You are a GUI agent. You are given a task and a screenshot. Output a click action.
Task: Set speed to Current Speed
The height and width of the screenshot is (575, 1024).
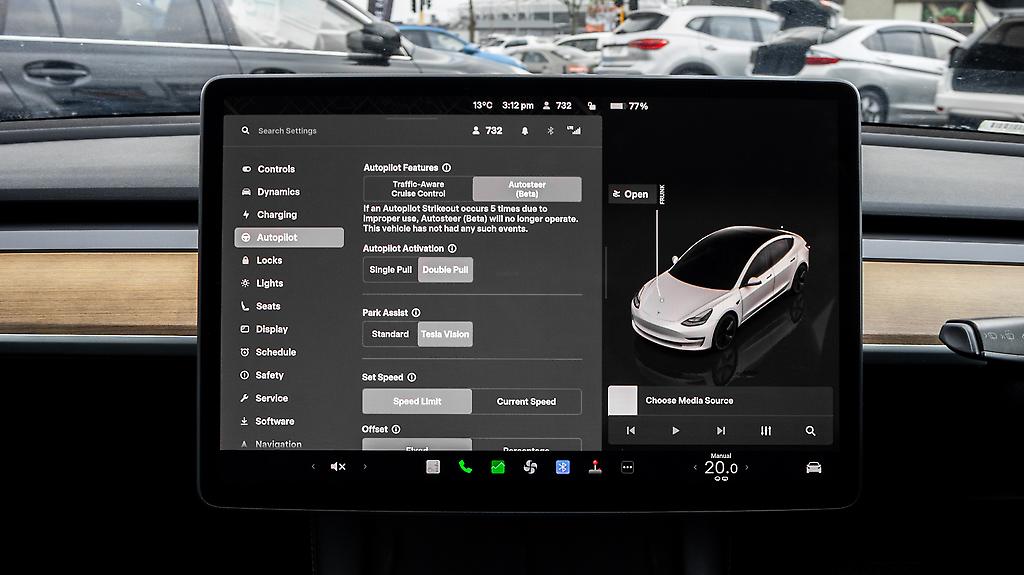[526, 401]
